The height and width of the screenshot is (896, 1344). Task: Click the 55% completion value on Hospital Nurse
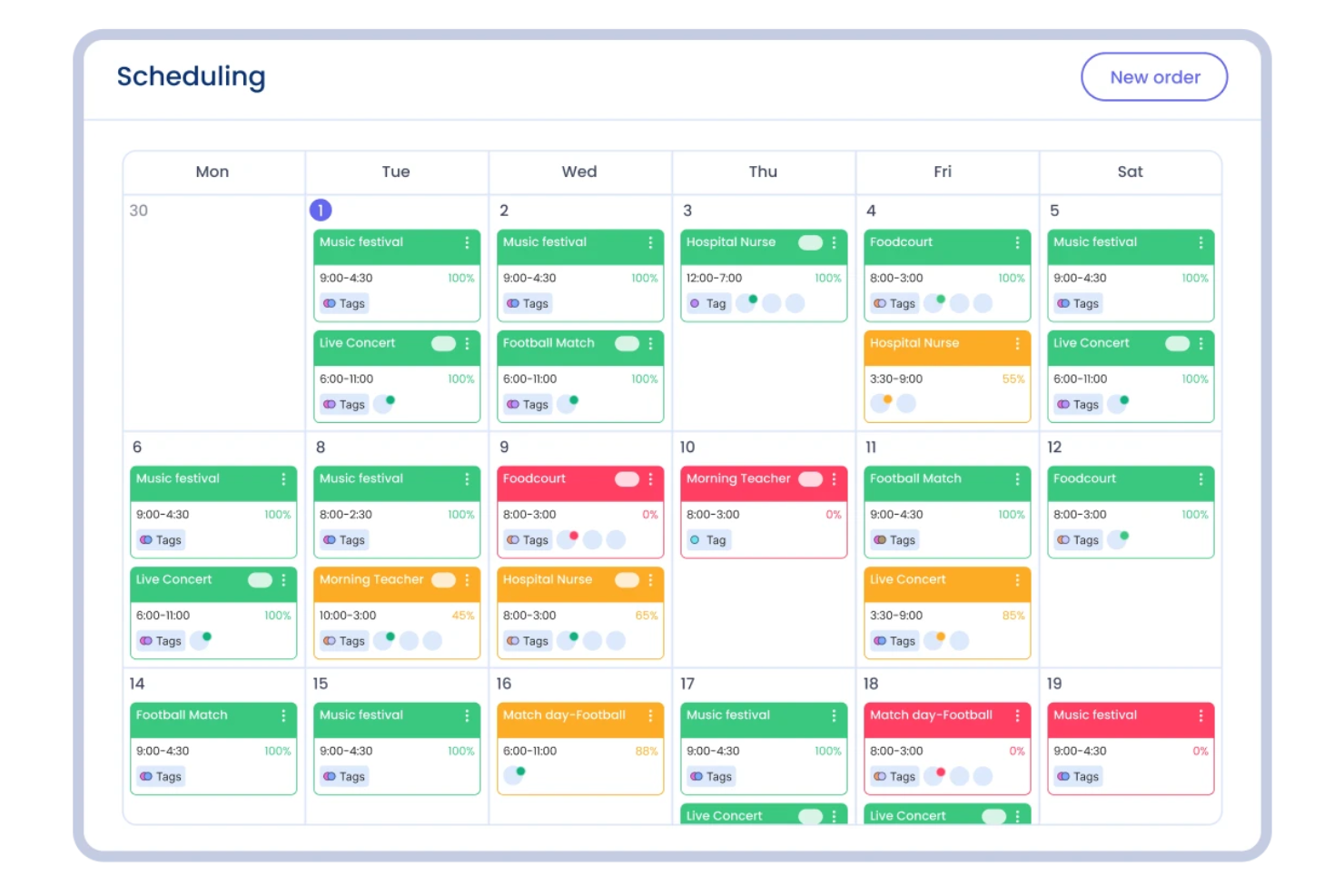point(1013,379)
